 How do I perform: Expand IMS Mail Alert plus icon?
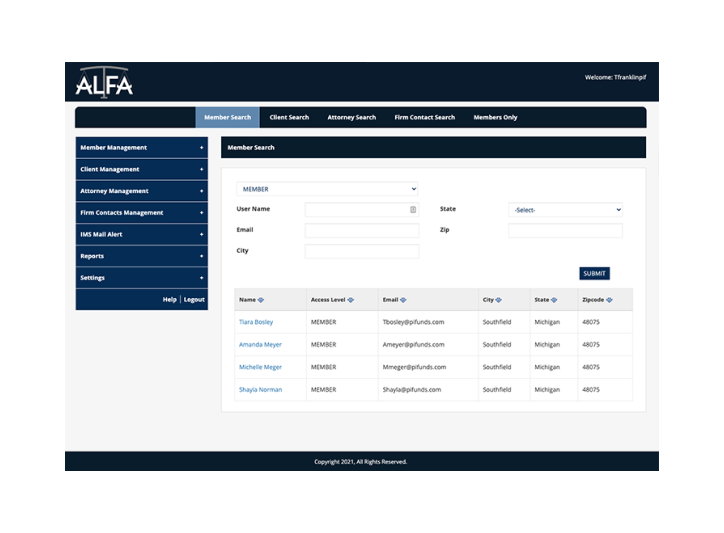[201, 235]
